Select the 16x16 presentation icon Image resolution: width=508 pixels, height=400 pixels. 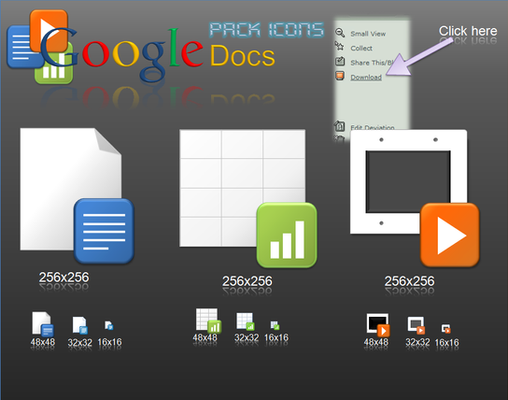point(446,329)
